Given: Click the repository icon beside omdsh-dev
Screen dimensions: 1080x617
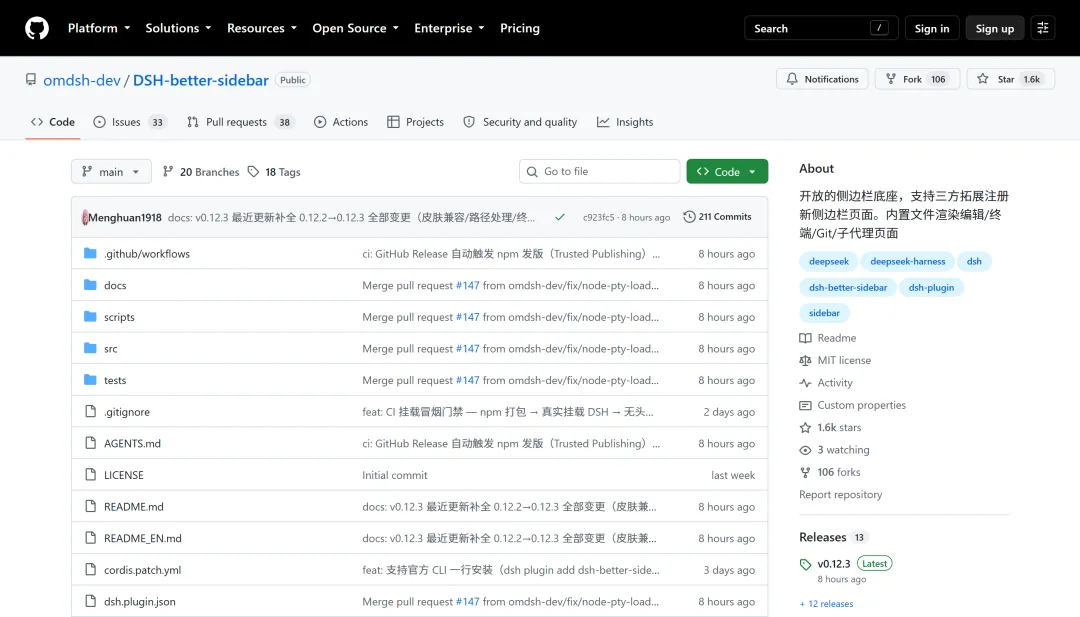Looking at the screenshot, I should tap(31, 79).
